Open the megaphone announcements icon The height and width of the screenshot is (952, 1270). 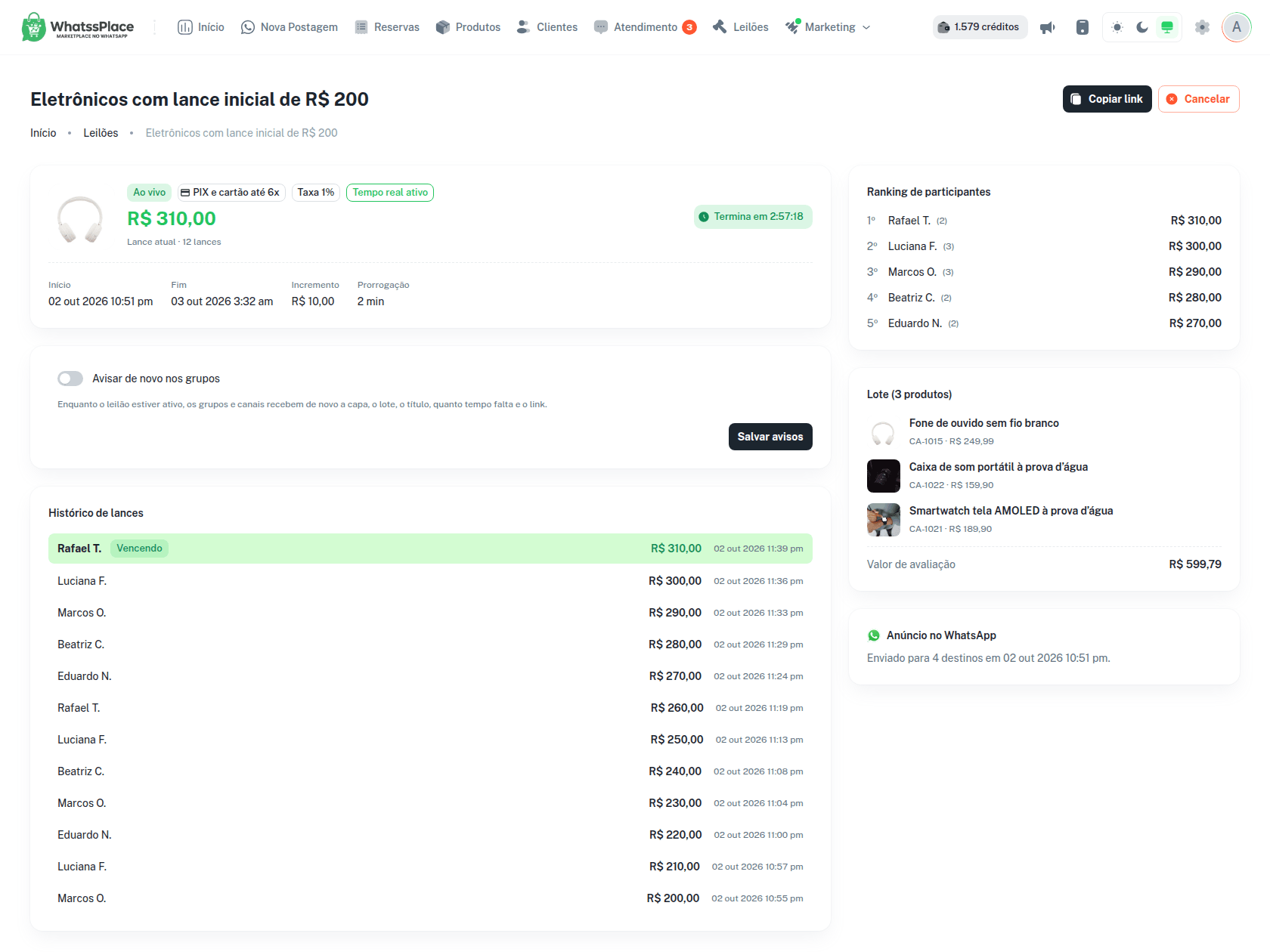[1048, 27]
